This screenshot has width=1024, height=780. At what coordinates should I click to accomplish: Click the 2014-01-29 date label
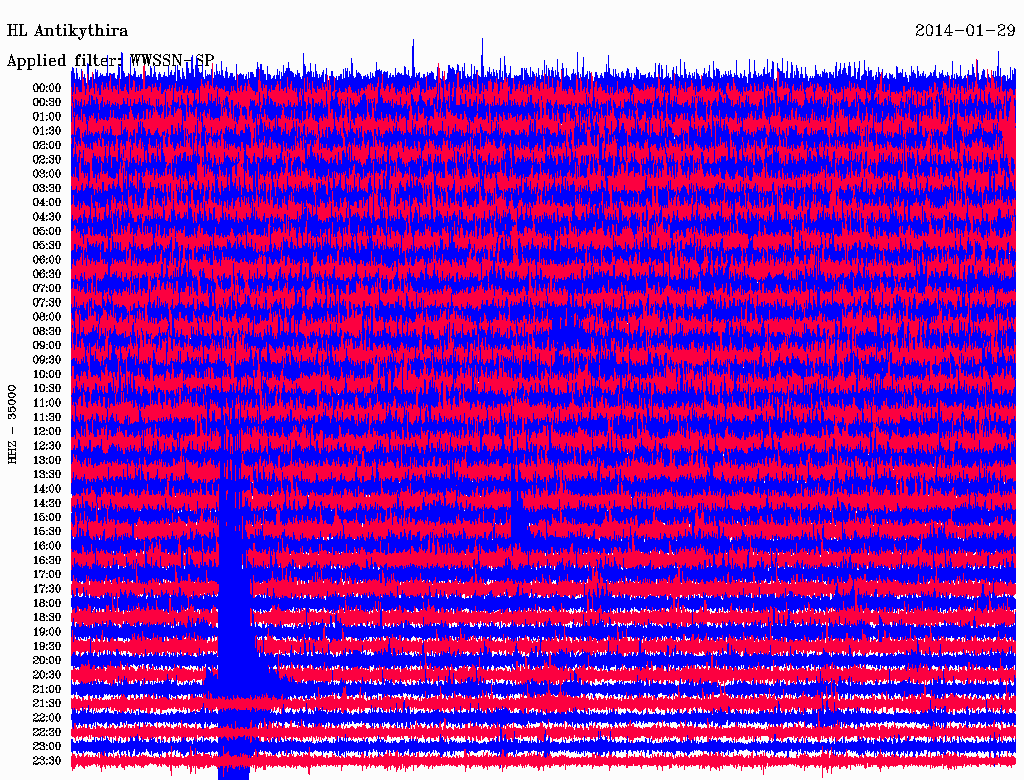point(965,31)
